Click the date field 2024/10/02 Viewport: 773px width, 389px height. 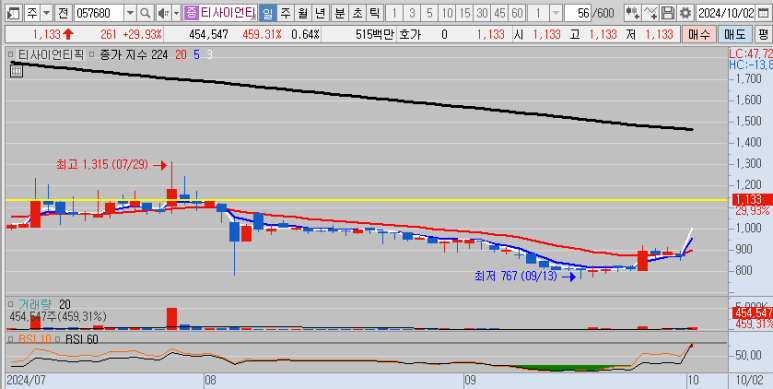click(727, 13)
